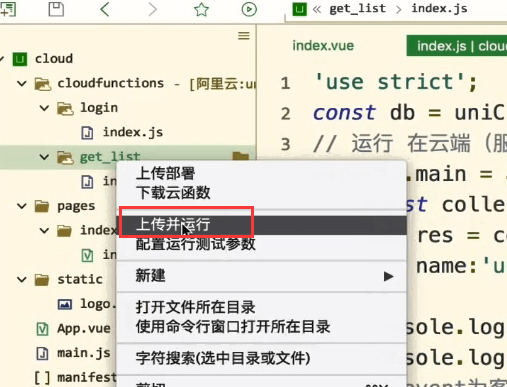Click the static folder icon
Screen dimensions: 507x387
tap(42, 280)
